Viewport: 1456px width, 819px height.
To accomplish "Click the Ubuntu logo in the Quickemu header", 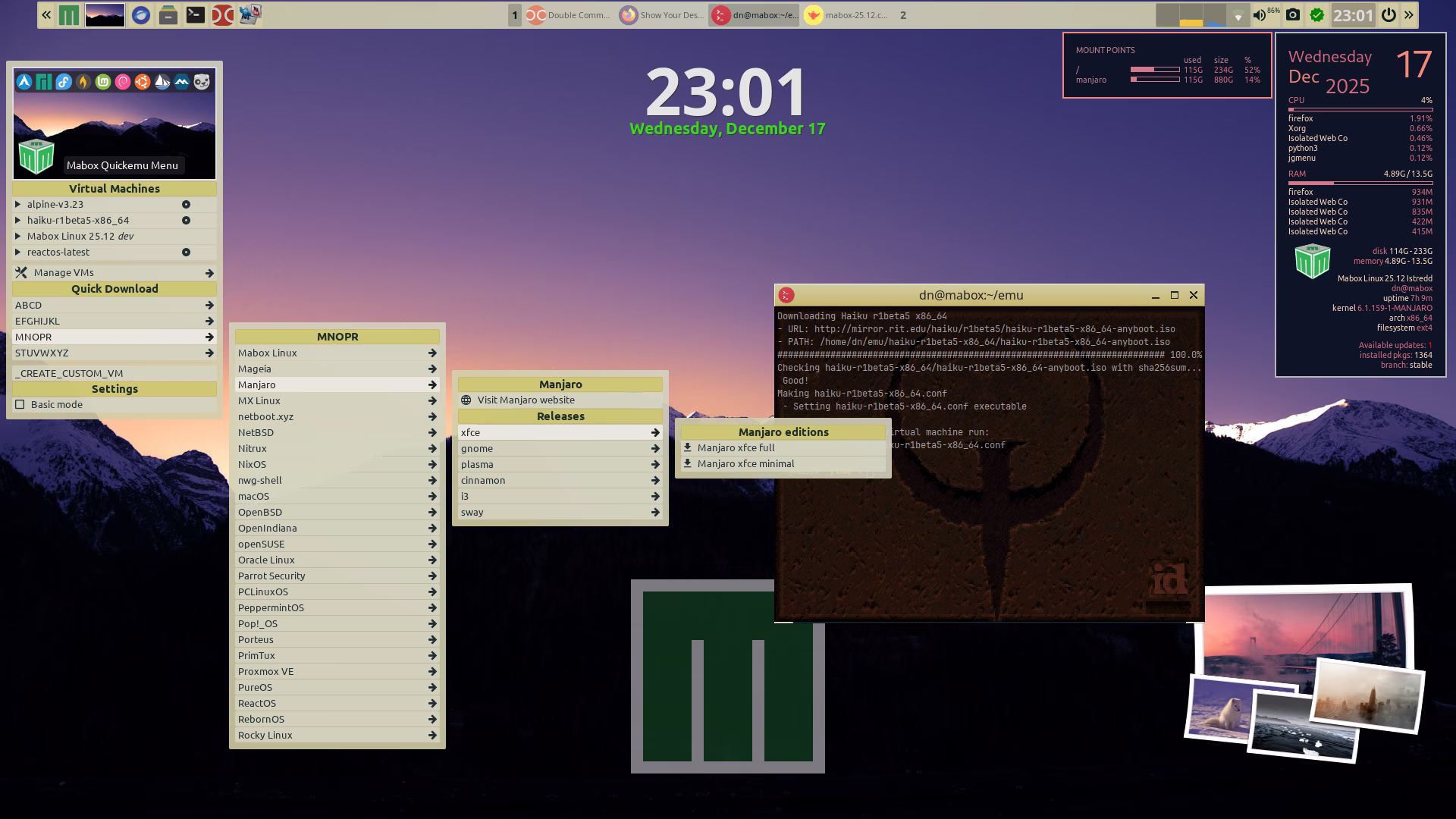I will click(x=143, y=82).
